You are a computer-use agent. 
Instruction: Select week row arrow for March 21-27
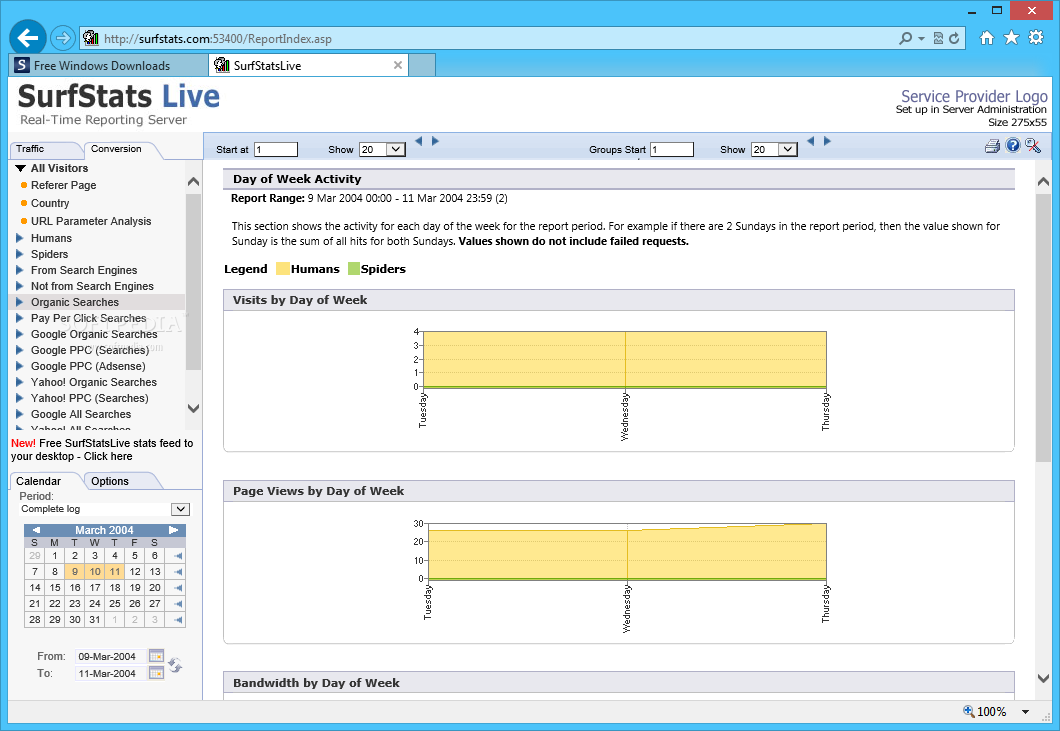[178, 604]
